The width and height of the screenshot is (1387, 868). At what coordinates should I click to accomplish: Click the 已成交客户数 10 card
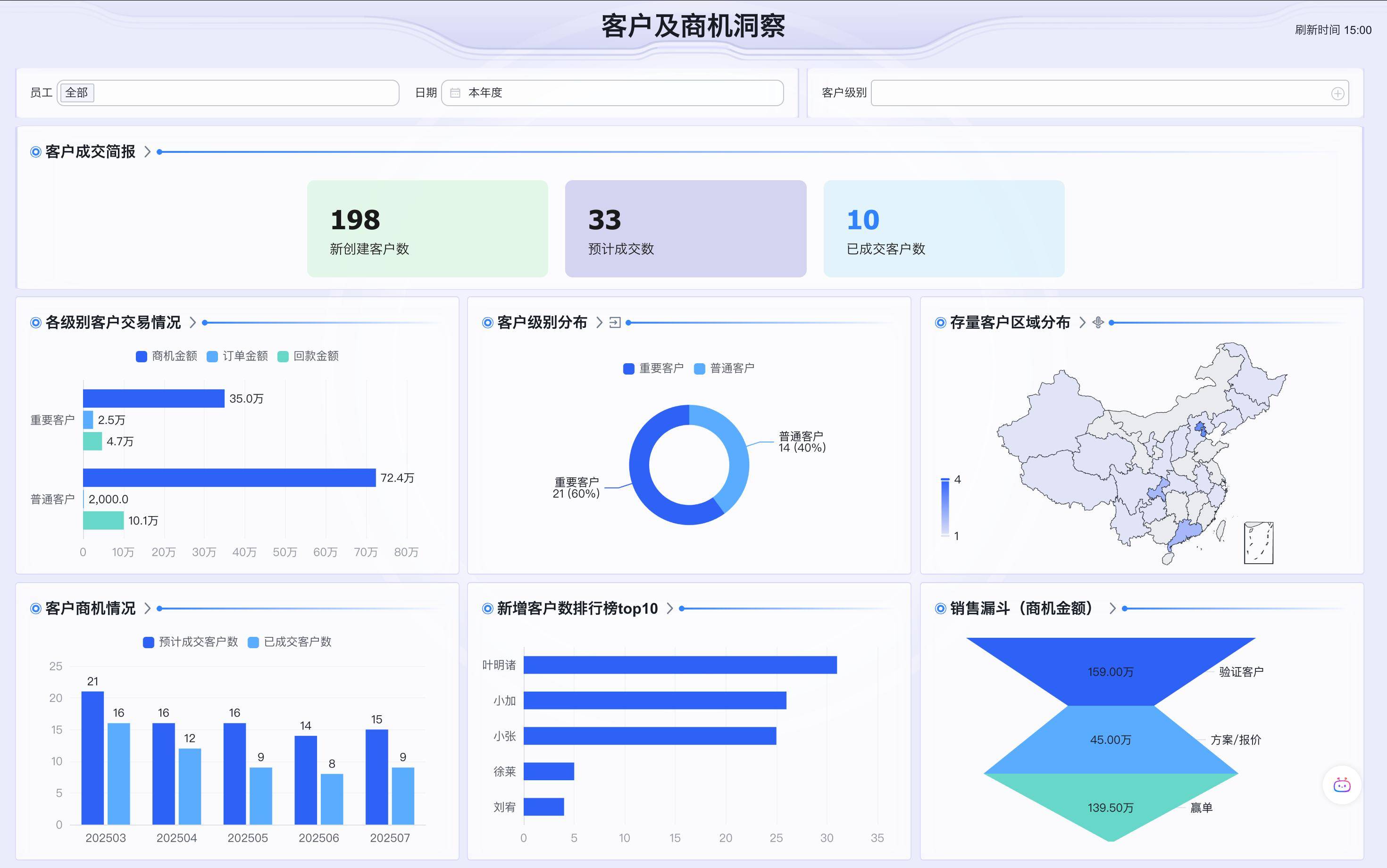coord(943,228)
